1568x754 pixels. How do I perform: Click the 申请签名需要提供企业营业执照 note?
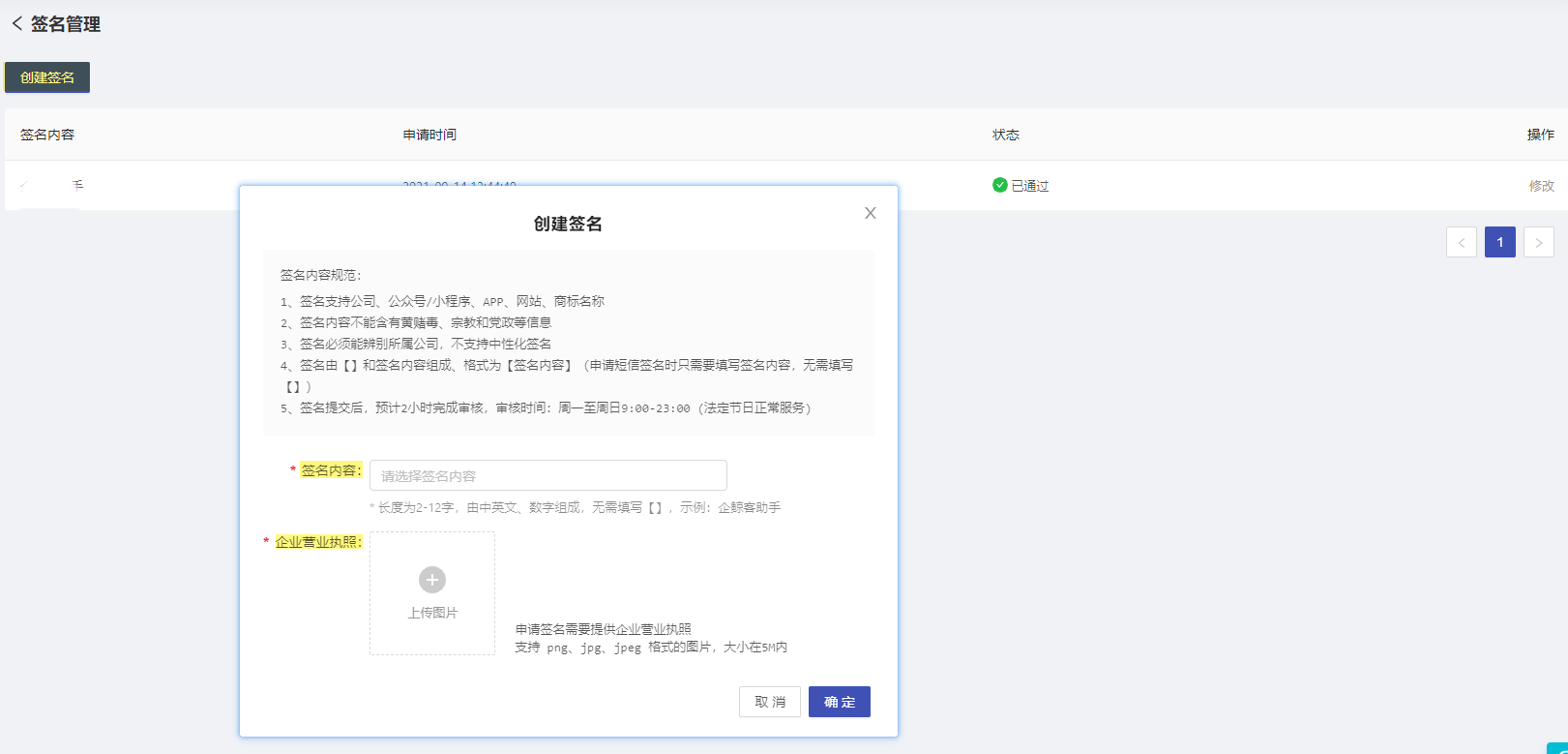tap(604, 629)
